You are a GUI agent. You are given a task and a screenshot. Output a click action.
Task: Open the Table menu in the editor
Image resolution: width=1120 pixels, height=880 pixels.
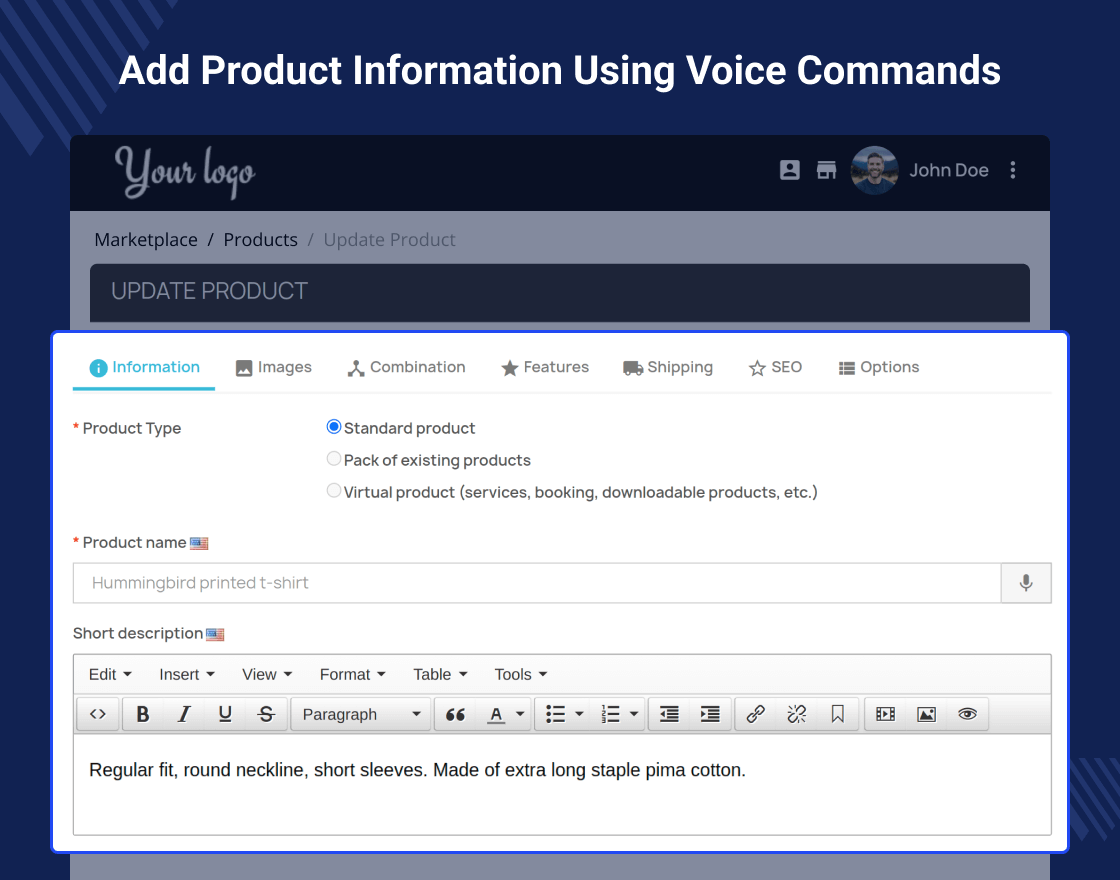click(x=440, y=674)
